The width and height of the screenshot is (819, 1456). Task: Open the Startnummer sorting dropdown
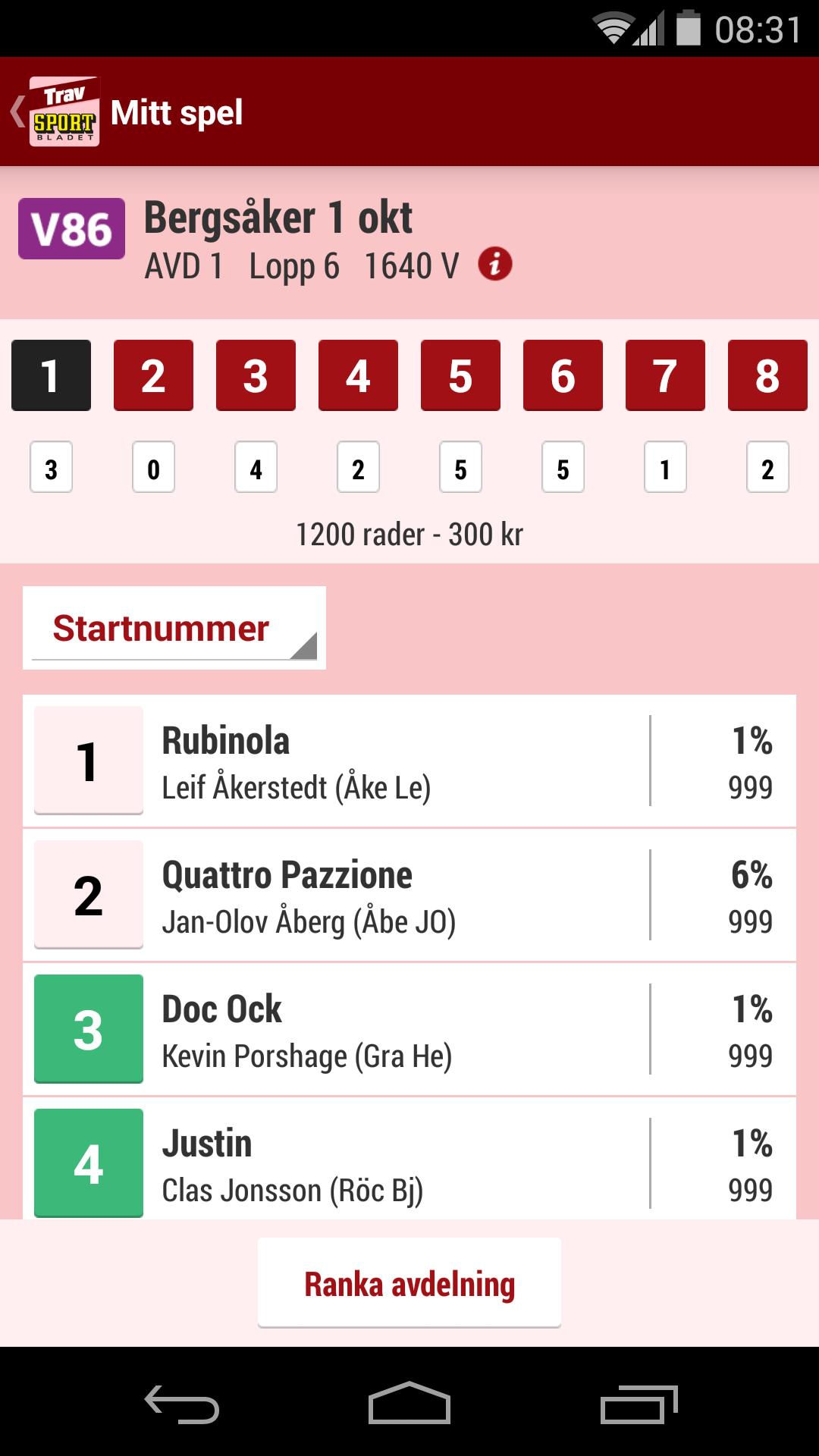tap(174, 628)
